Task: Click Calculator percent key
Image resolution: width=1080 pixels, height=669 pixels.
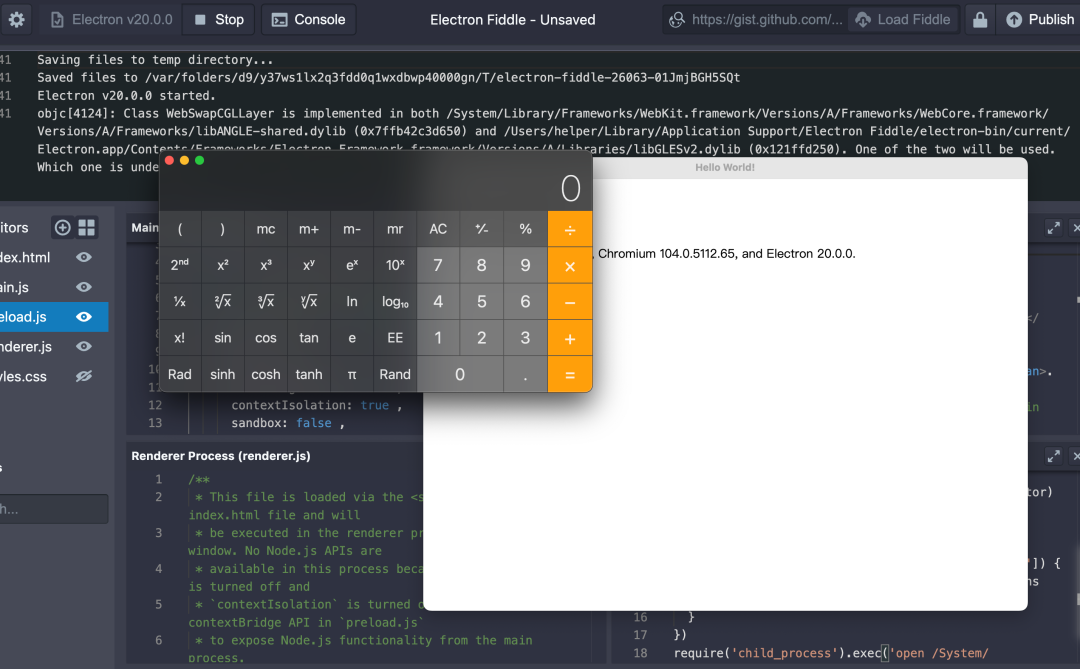Action: pyautogui.click(x=526, y=229)
